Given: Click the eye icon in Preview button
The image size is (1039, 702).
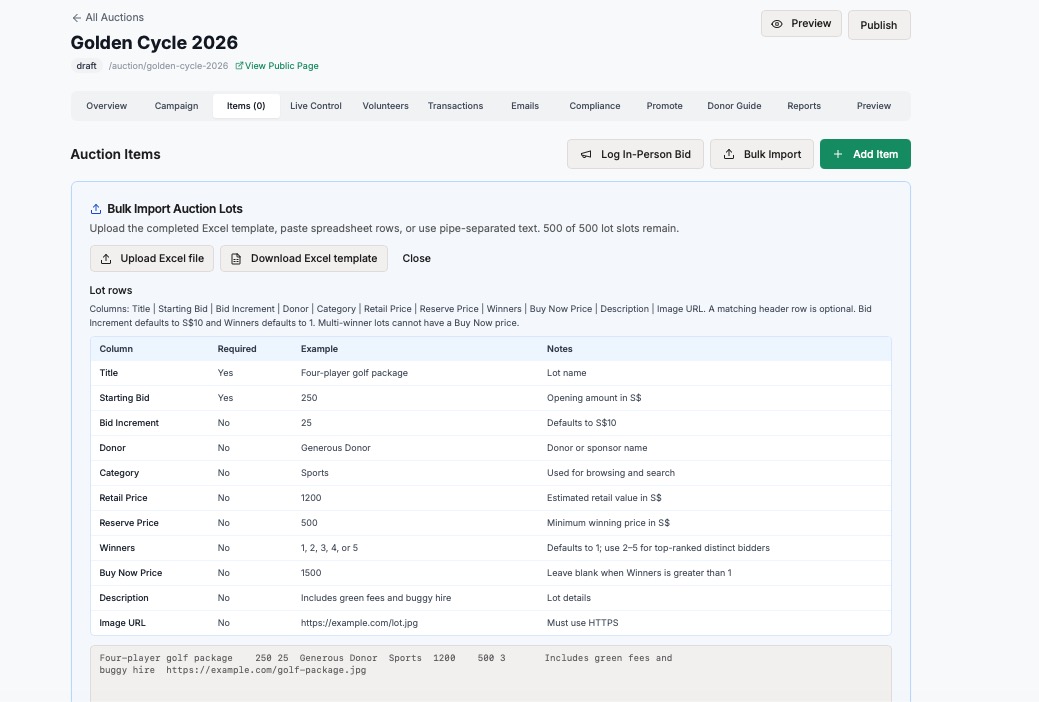Looking at the screenshot, I should pyautogui.click(x=777, y=24).
